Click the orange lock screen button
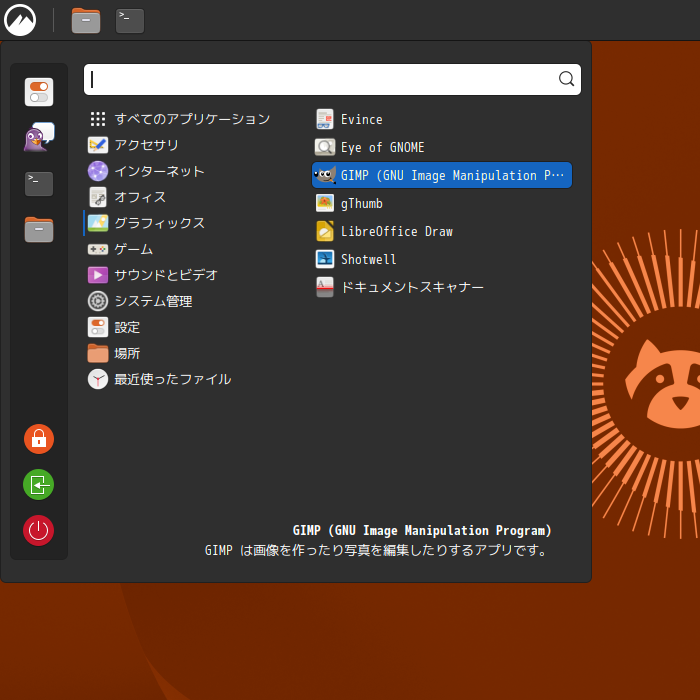 coord(39,439)
